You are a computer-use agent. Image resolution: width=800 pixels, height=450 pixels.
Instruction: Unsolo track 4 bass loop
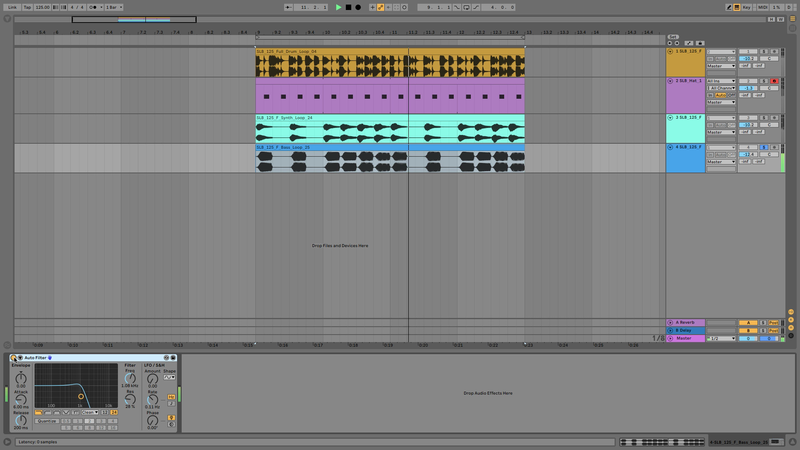(x=764, y=147)
